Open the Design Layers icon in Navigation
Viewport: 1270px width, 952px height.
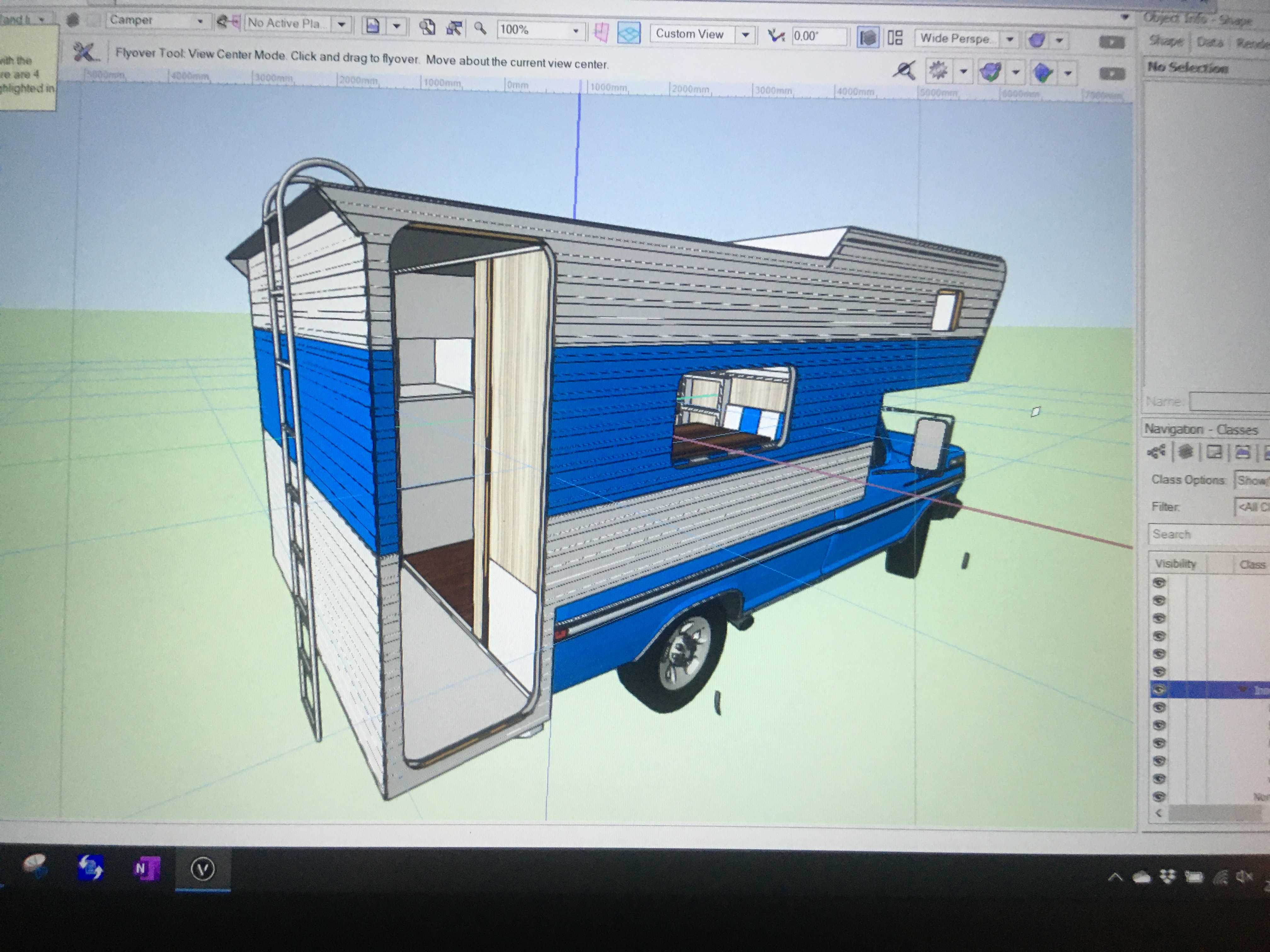click(1185, 452)
